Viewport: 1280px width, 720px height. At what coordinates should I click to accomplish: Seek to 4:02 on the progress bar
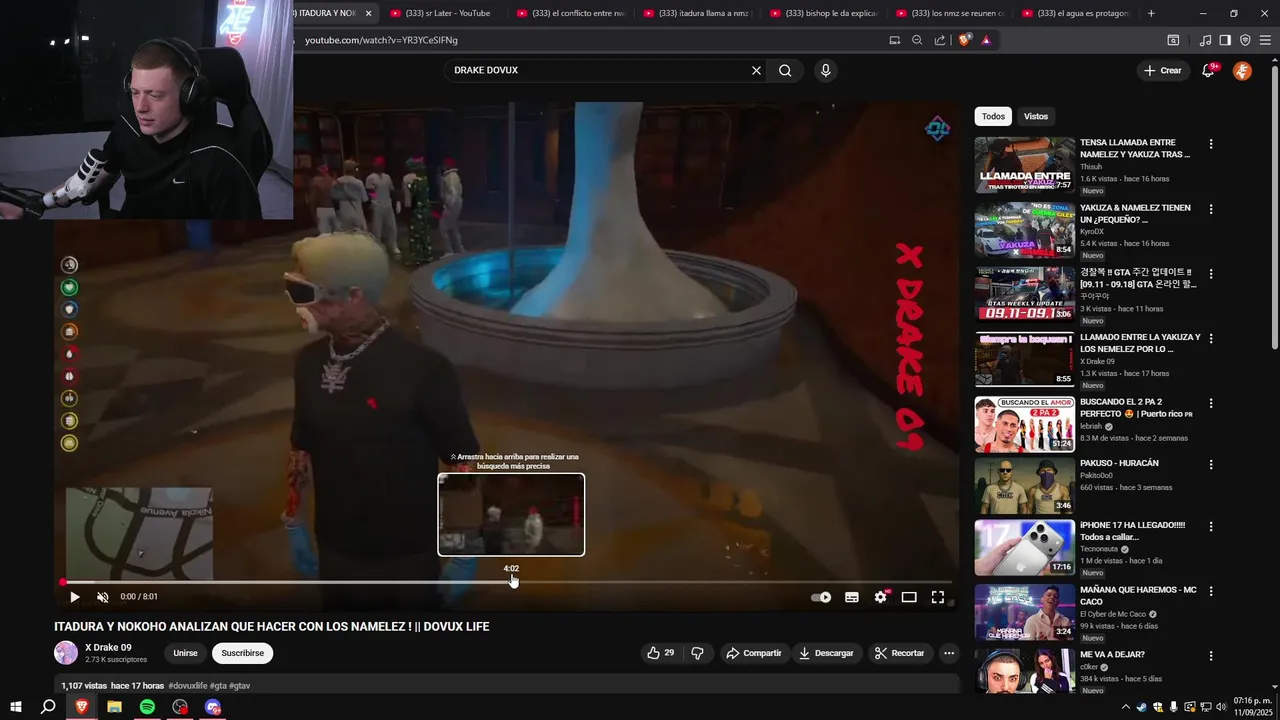511,581
